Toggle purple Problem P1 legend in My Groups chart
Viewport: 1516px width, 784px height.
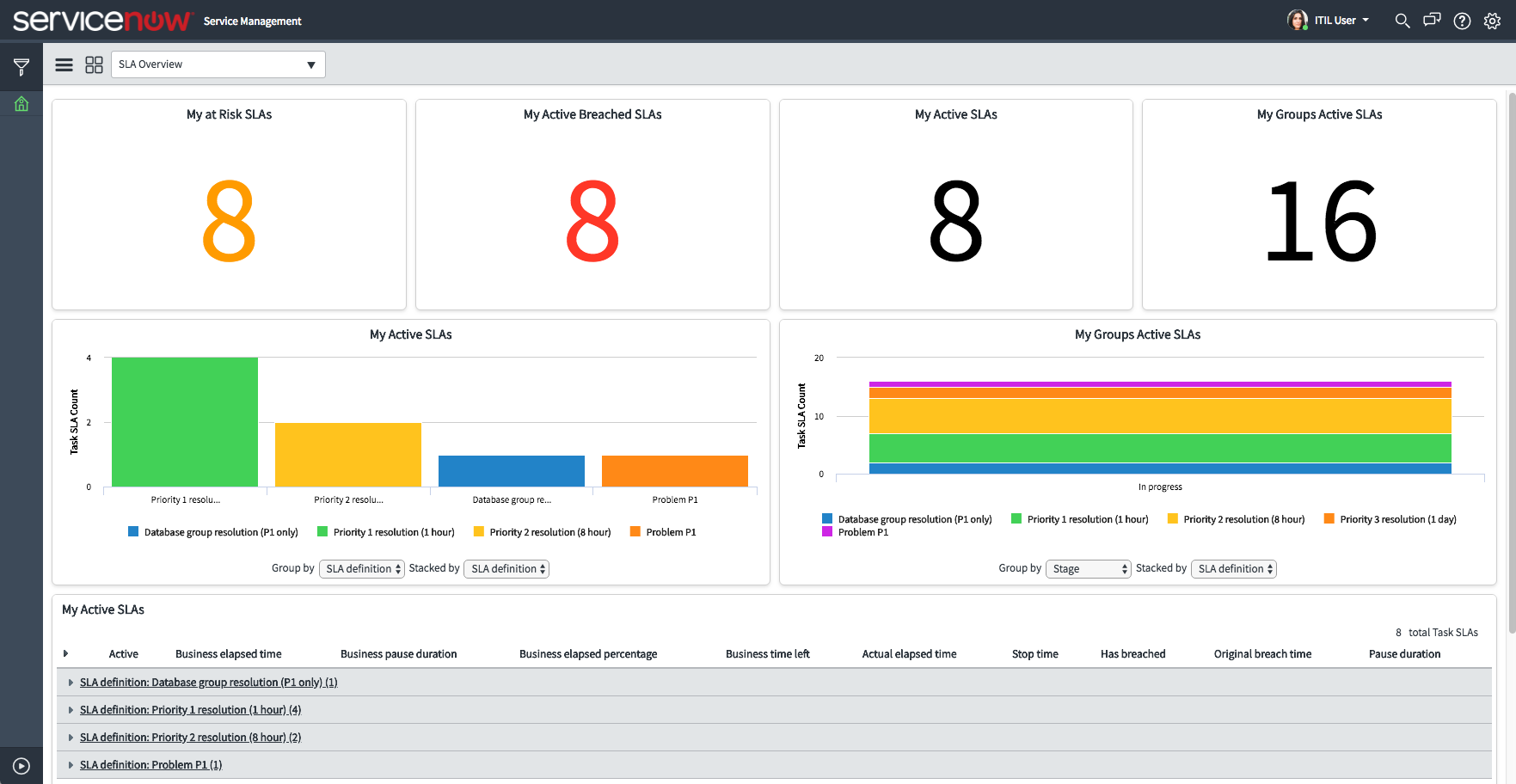[x=856, y=532]
